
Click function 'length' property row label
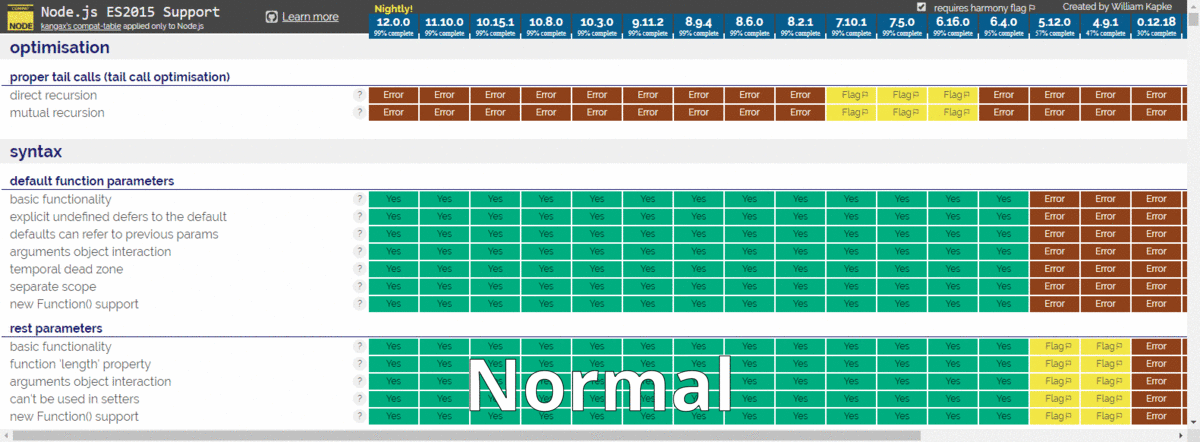(79, 364)
